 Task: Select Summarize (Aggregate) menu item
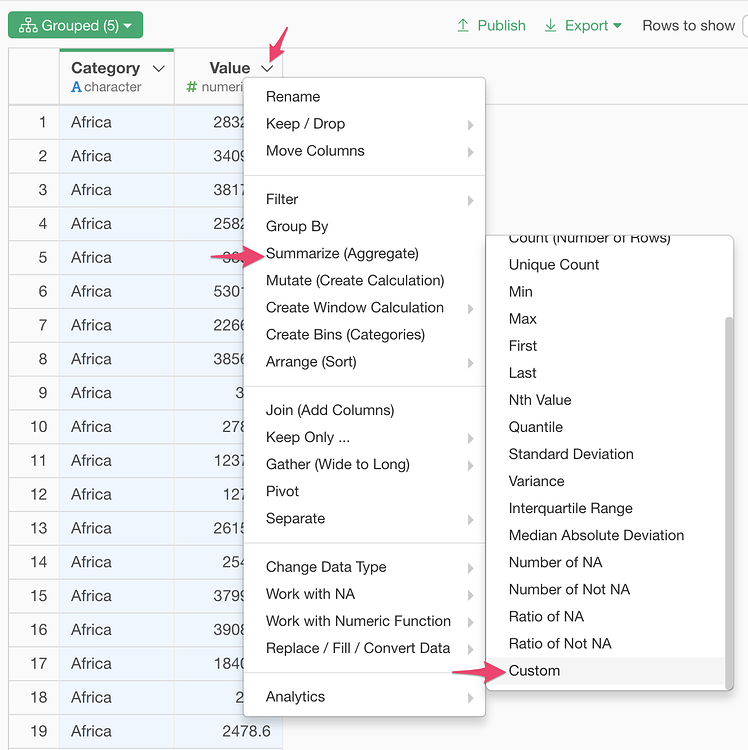[364, 254]
